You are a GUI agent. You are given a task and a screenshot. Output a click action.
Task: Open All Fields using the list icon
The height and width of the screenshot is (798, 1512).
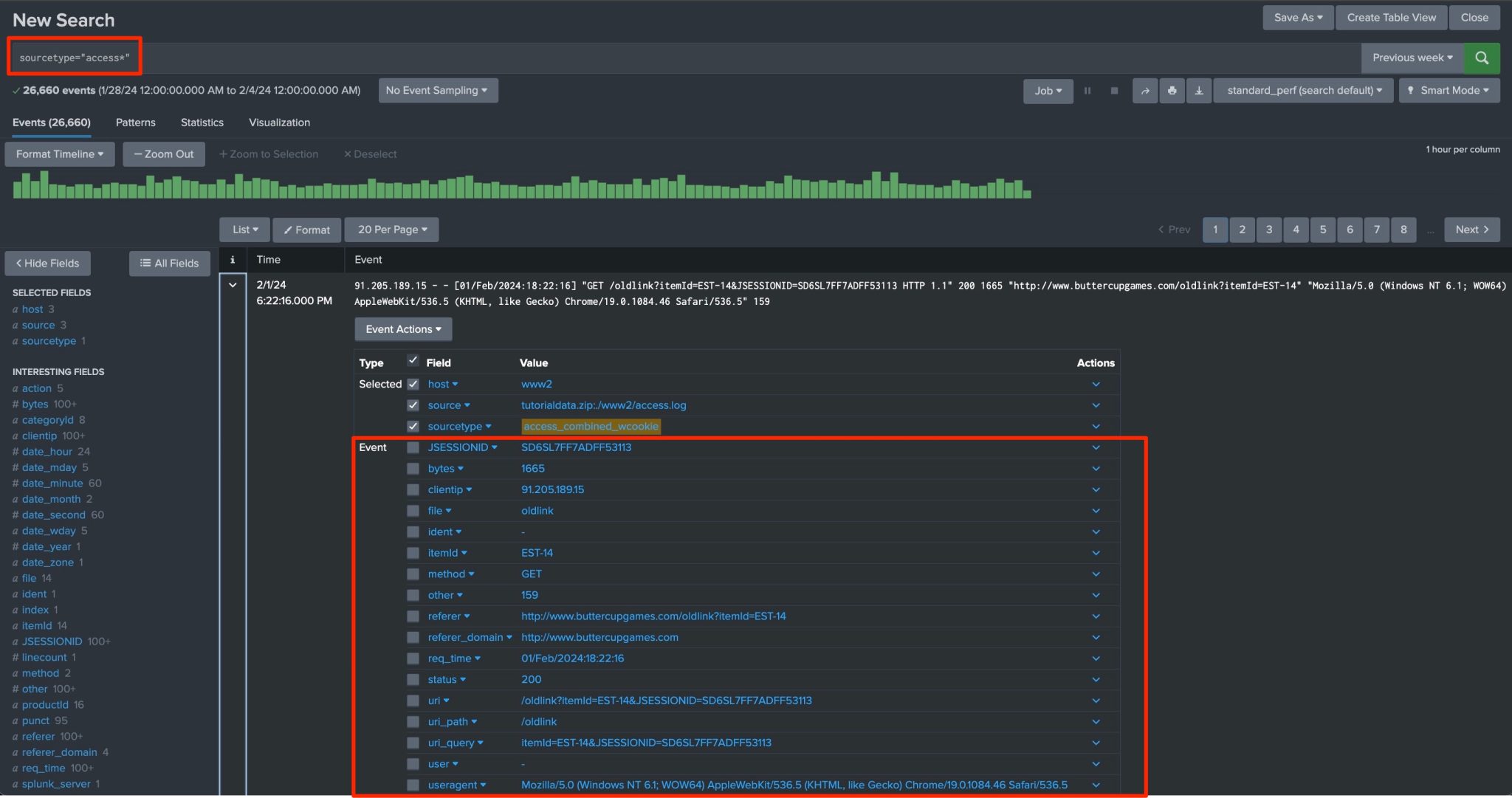pyautogui.click(x=169, y=263)
